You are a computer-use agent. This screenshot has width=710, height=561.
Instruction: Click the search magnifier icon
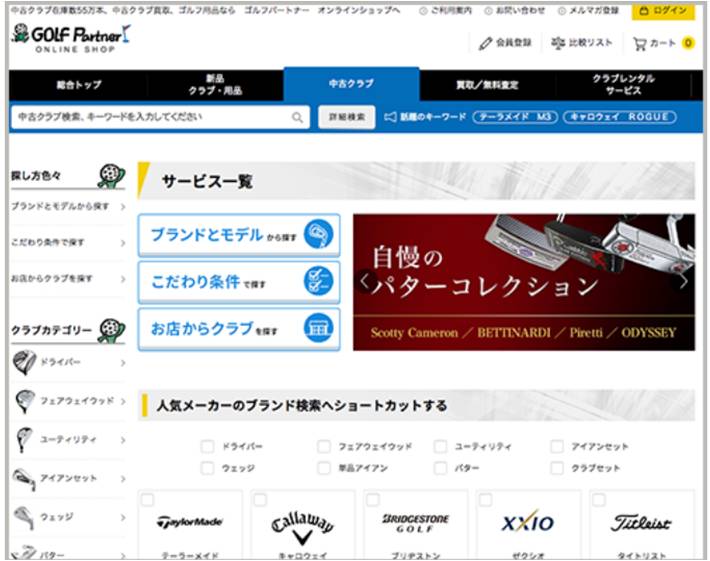pyautogui.click(x=297, y=118)
